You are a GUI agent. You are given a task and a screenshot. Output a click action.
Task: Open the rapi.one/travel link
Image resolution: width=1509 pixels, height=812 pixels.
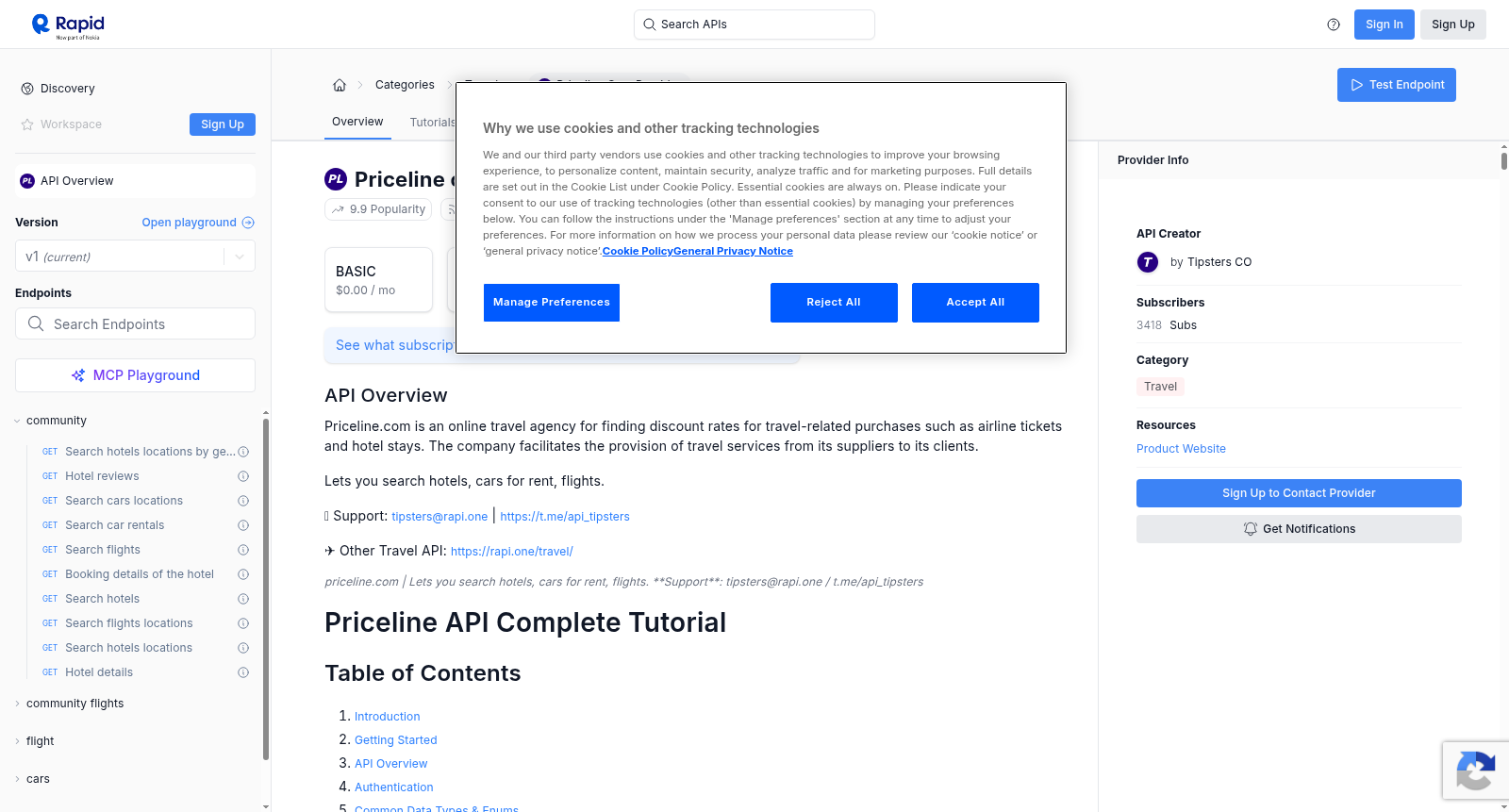(x=512, y=552)
